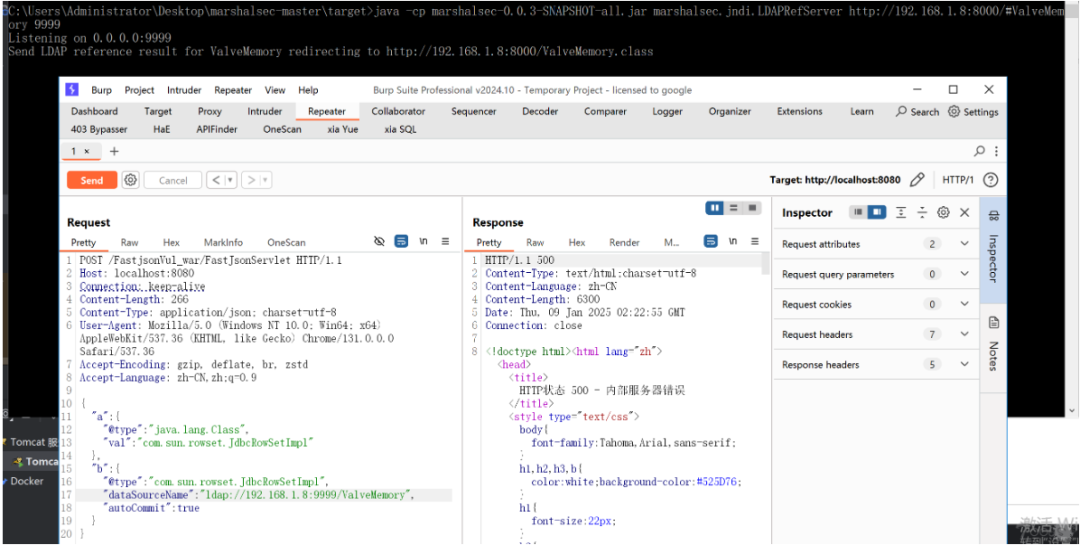Add a new Repeater tab
This screenshot has height=545, width=1080.
(x=114, y=151)
